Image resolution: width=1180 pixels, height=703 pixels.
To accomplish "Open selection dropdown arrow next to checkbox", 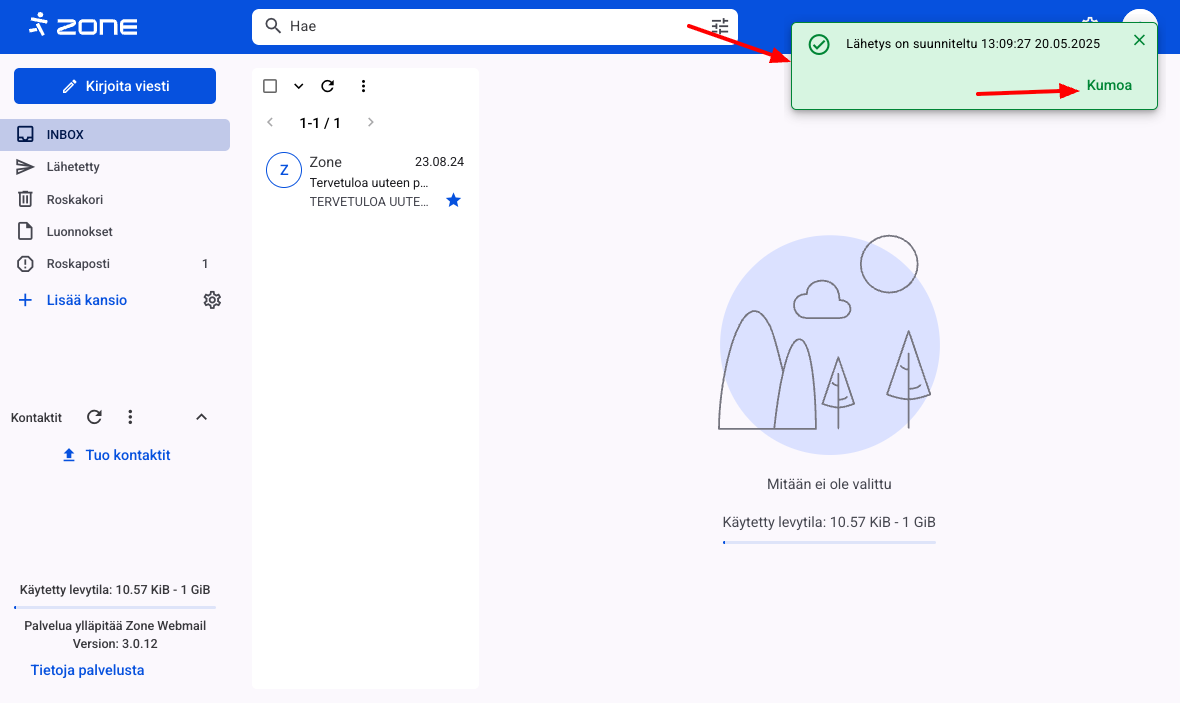I will pos(298,86).
